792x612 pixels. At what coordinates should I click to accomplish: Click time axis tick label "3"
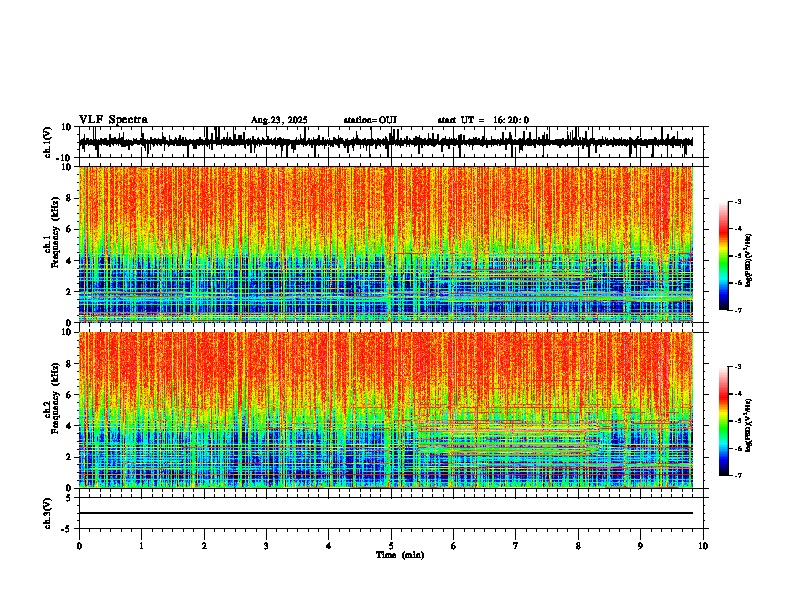266,546
